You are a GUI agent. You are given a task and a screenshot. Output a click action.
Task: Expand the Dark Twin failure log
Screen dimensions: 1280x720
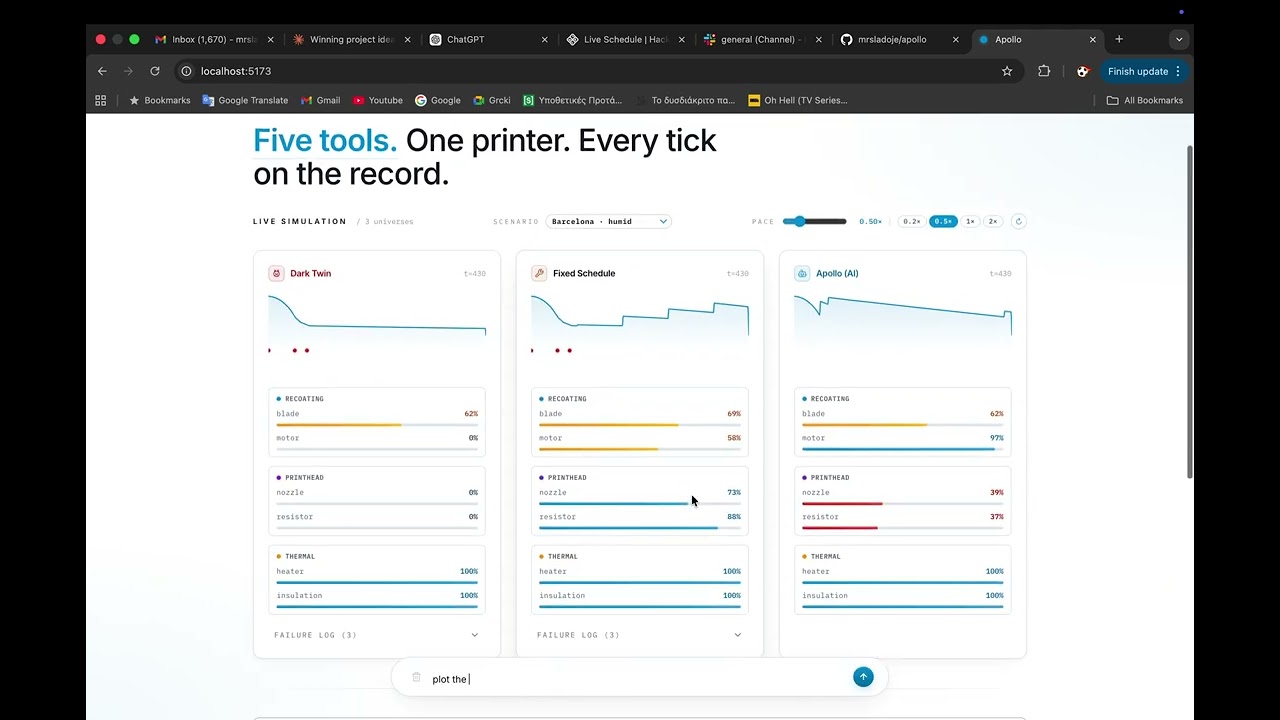coord(376,635)
